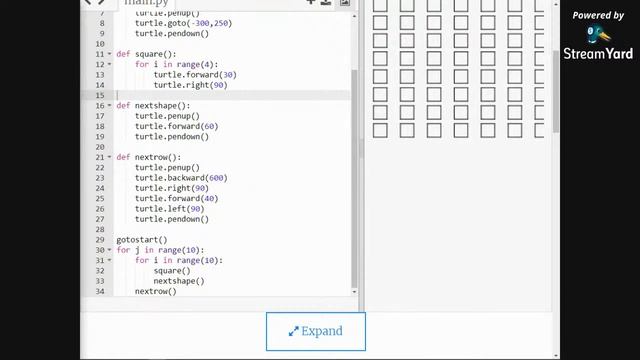Viewport: 640px width, 360px height.
Task: Click the gotostart() call on line 29
Action: 142,240
